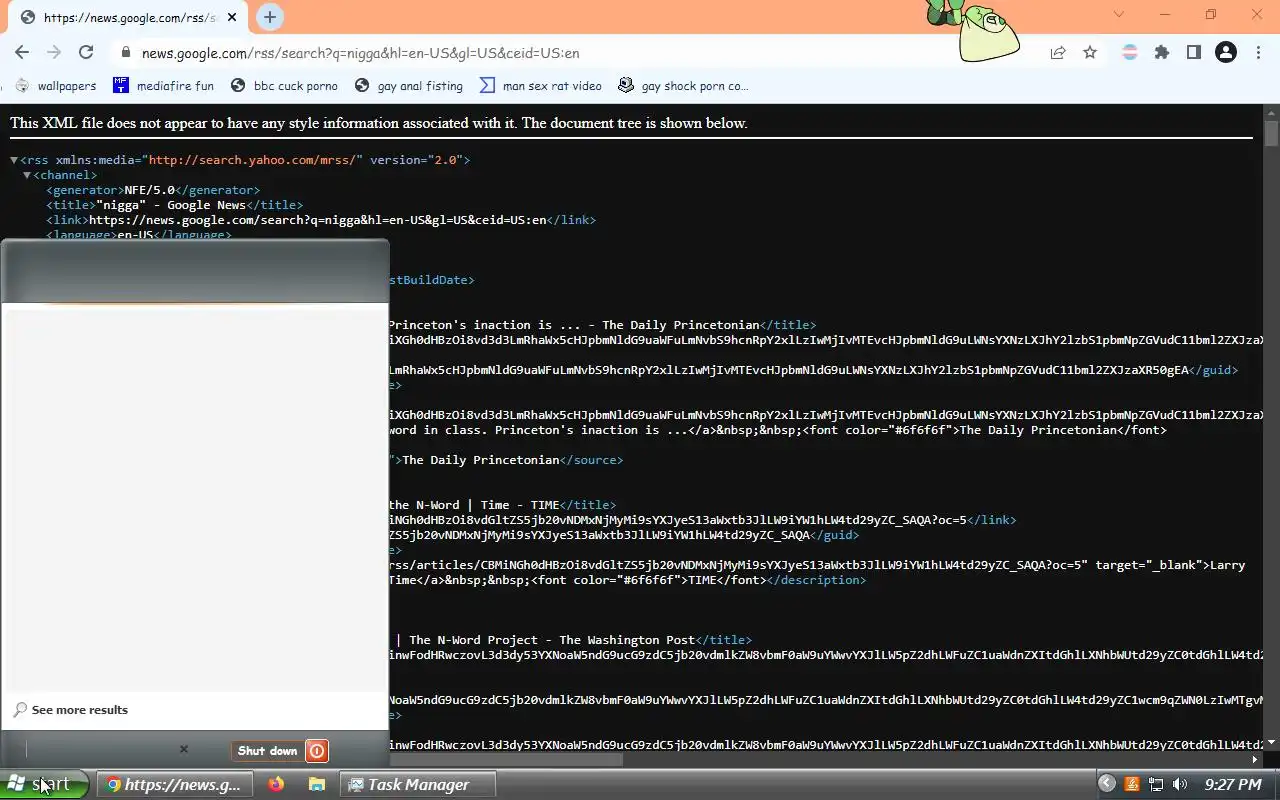Close the news.google.com browser tab

click(233, 17)
